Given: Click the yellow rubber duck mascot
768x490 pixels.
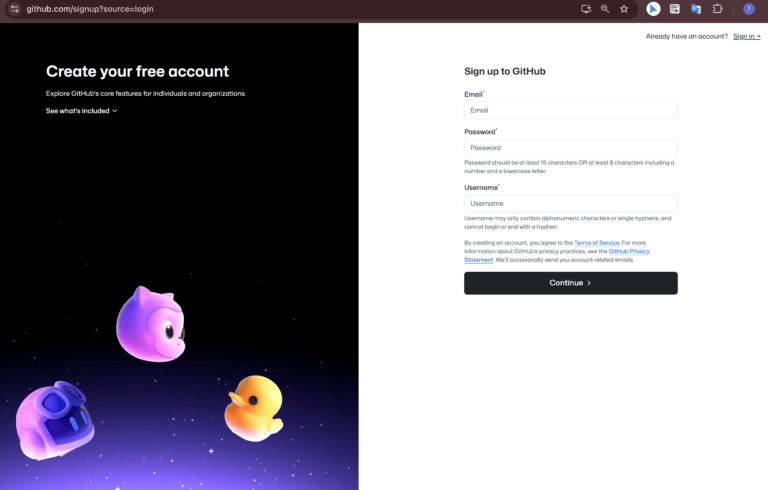Looking at the screenshot, I should click(x=254, y=408).
